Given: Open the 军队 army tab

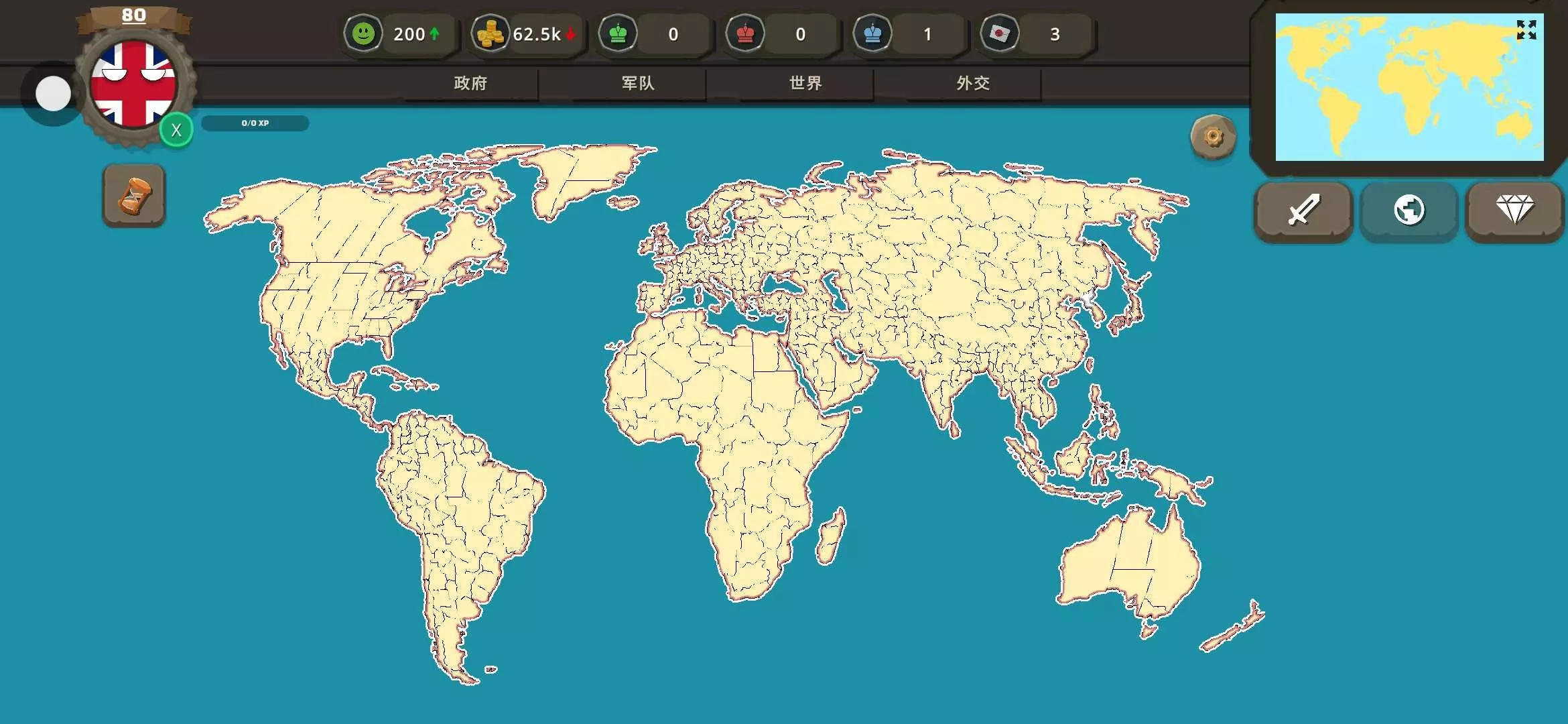Looking at the screenshot, I should pos(638,83).
